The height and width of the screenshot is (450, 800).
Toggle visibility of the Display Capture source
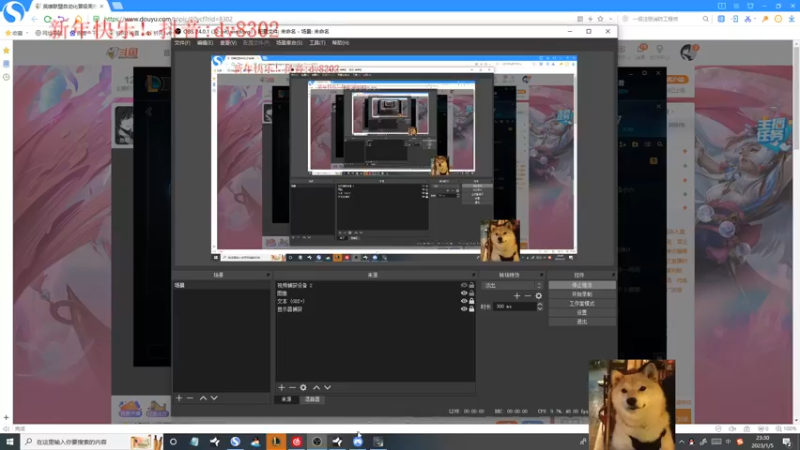[464, 309]
